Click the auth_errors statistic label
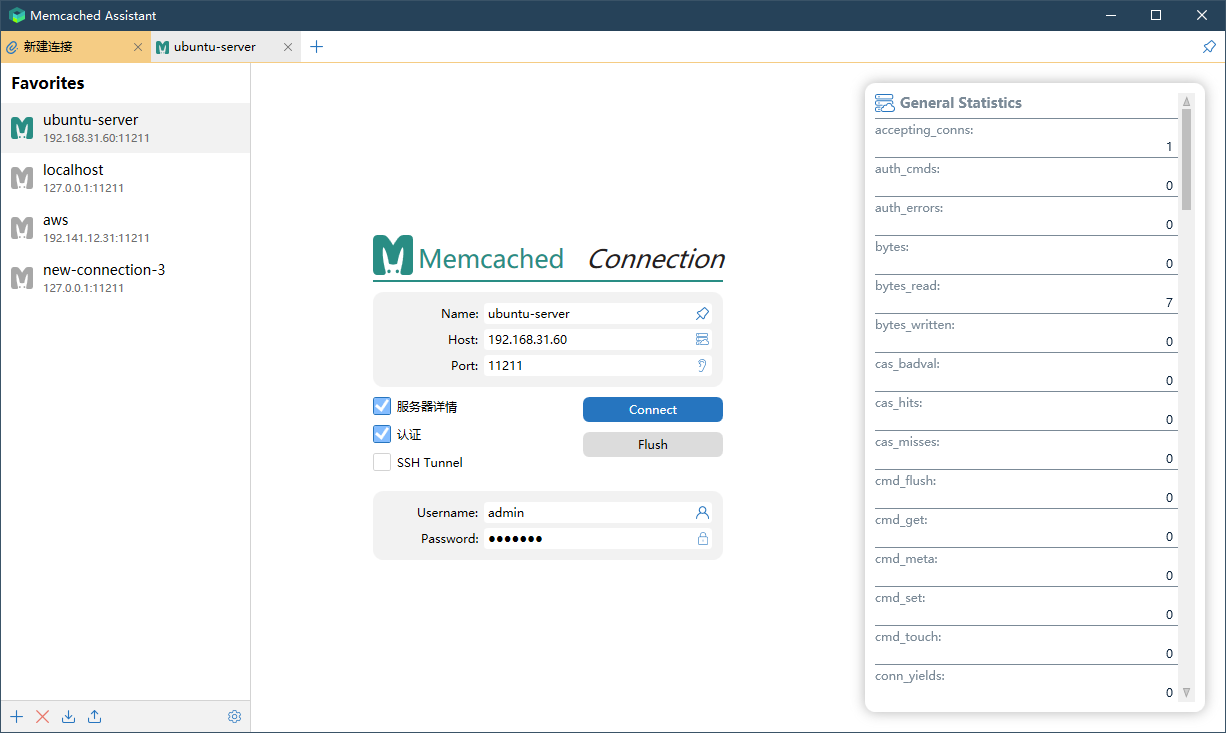Image resolution: width=1226 pixels, height=733 pixels. [909, 208]
